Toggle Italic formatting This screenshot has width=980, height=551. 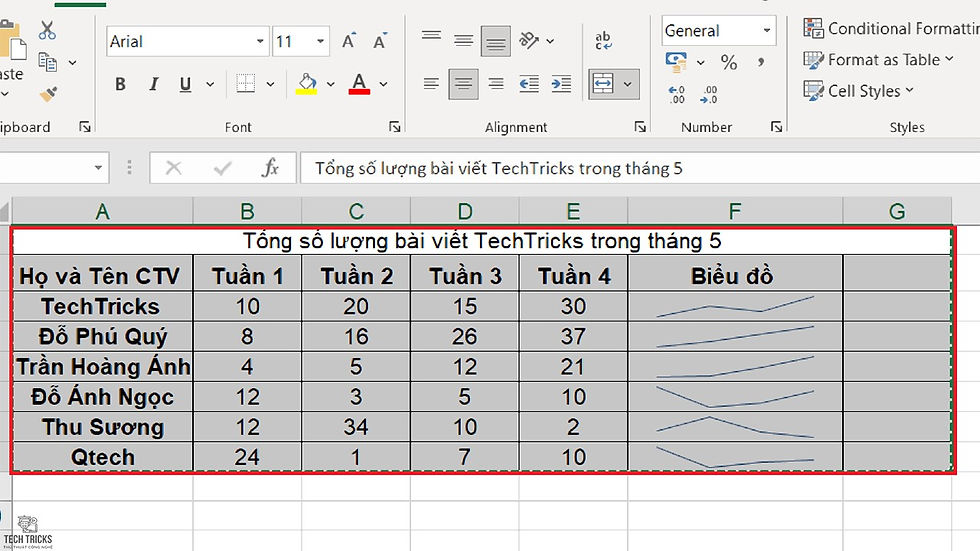coord(154,84)
